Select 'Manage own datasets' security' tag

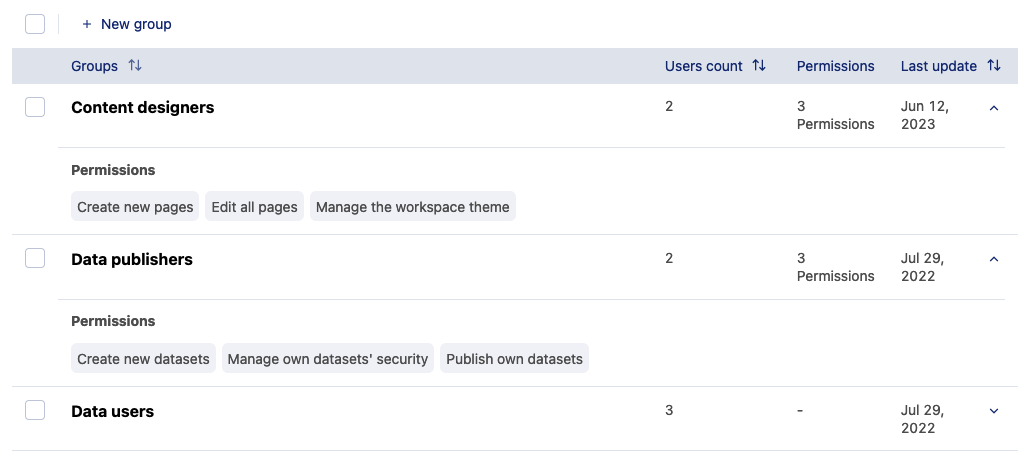[327, 359]
